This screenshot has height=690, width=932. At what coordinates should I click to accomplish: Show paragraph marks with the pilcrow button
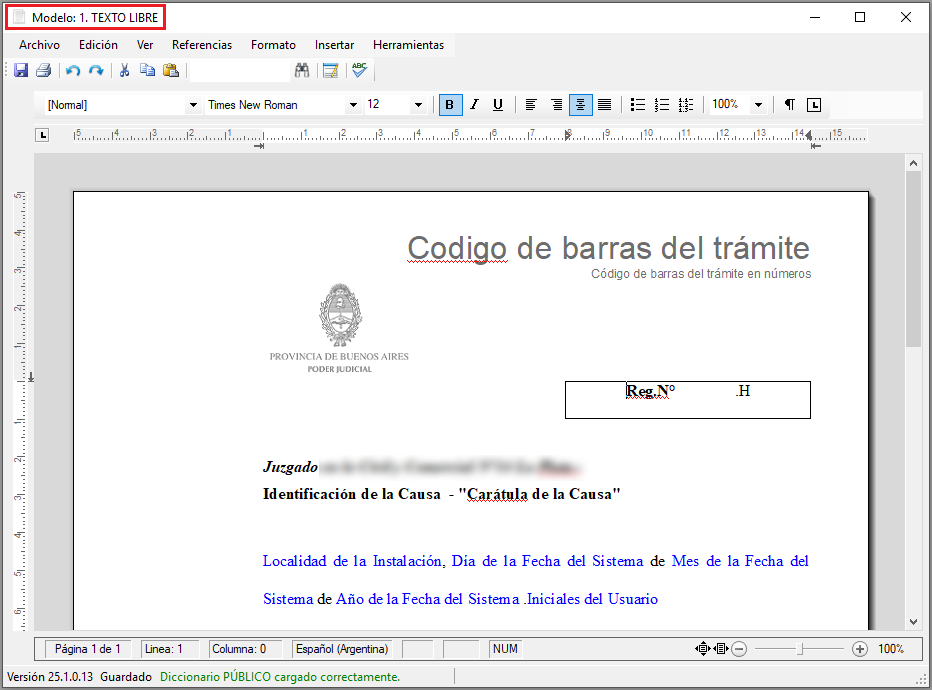[789, 105]
